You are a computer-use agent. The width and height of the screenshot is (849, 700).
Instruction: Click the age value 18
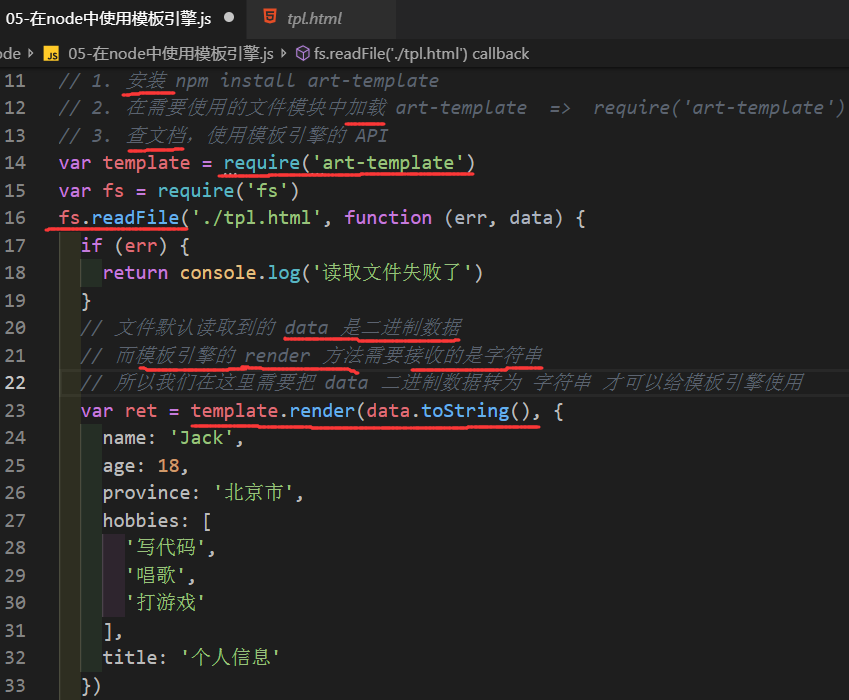168,466
